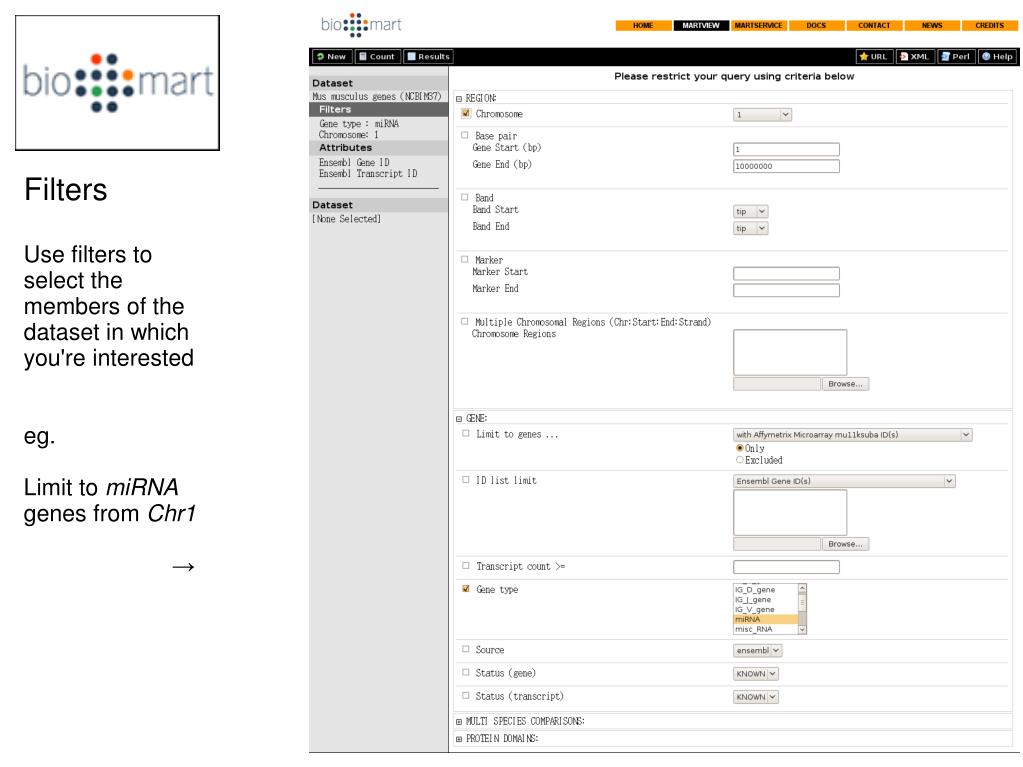Check the ID list limit checkbox
This screenshot has height=767, width=1023.
(466, 479)
